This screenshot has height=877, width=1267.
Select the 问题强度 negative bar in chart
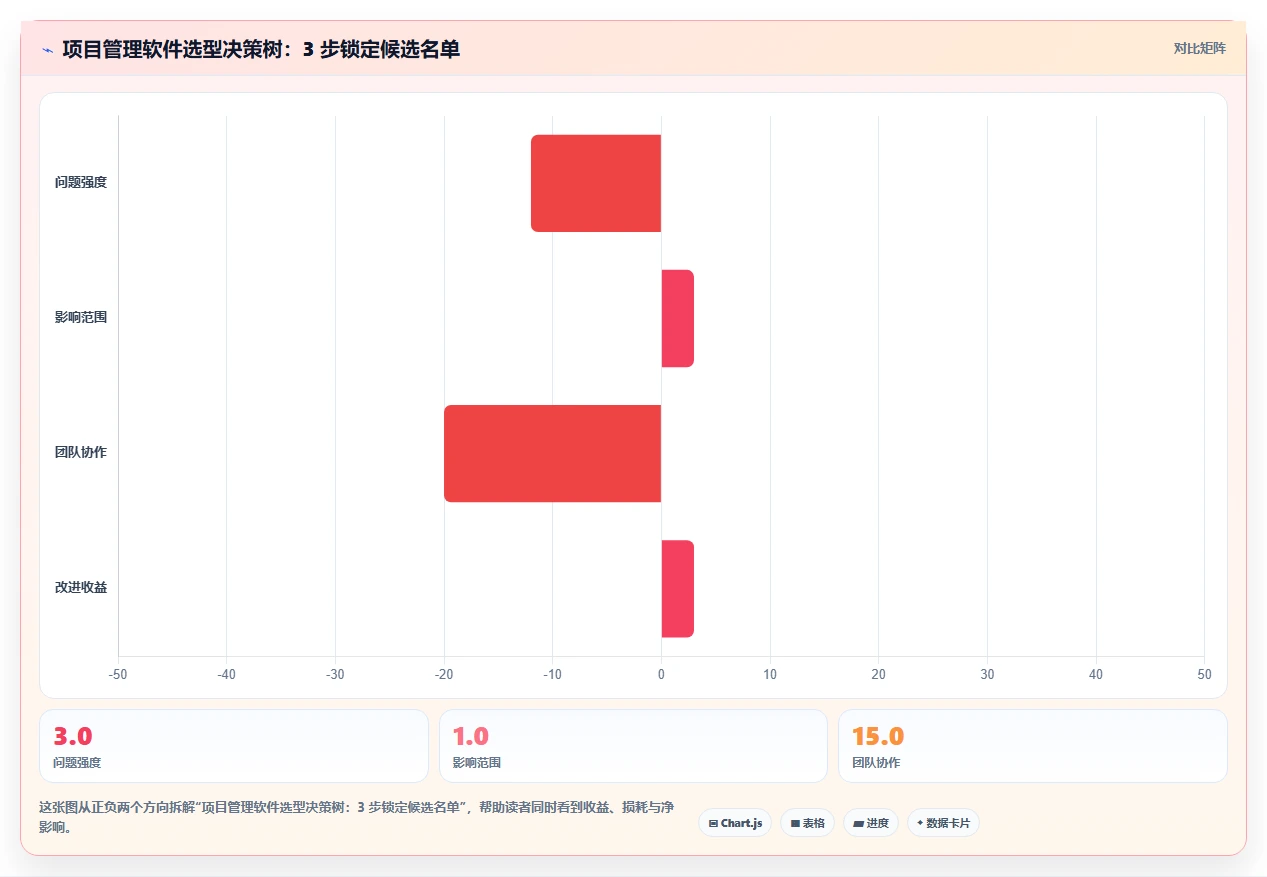pyautogui.click(x=596, y=183)
